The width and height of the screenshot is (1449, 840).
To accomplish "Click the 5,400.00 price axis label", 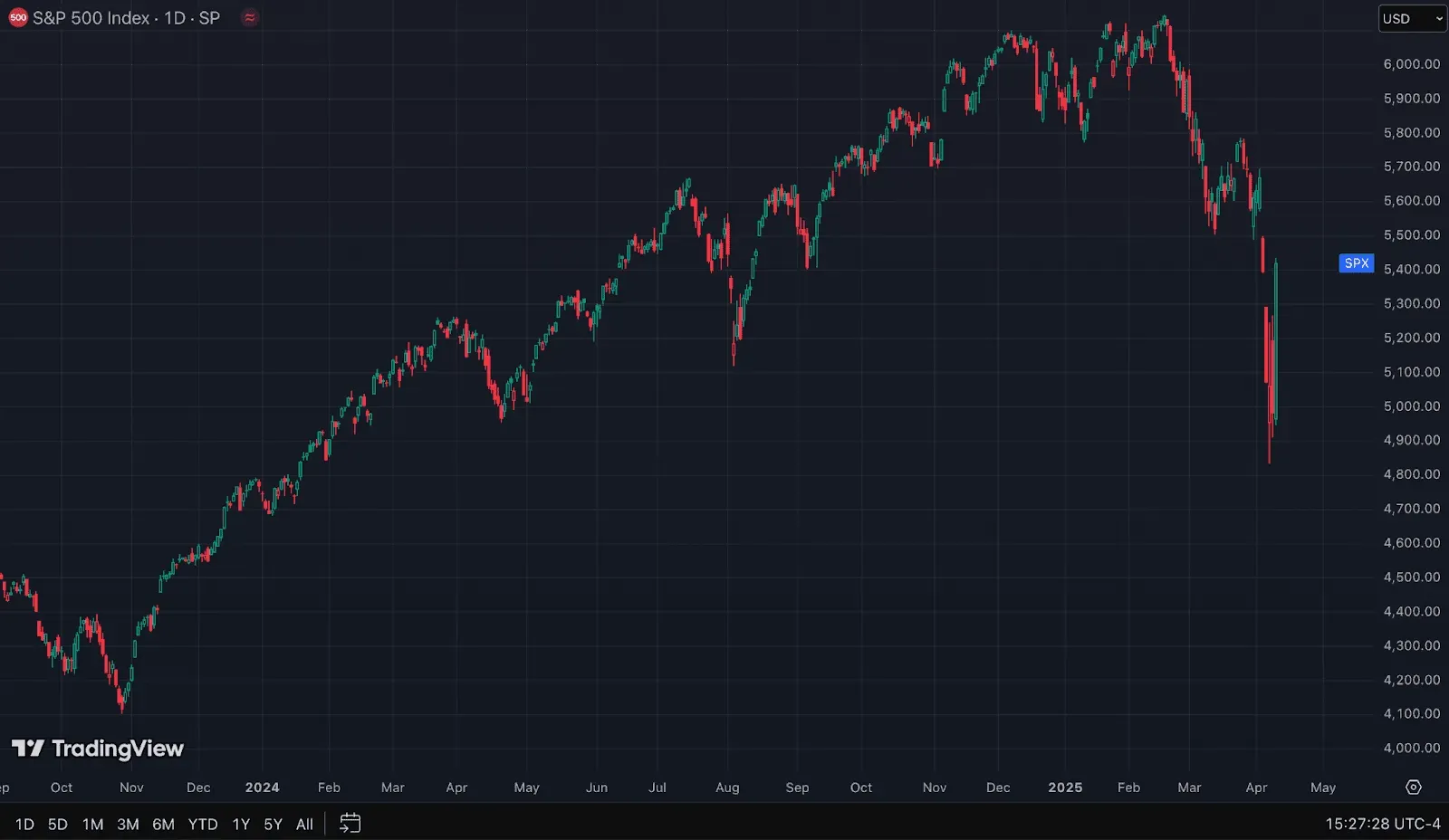I will 1412,270.
